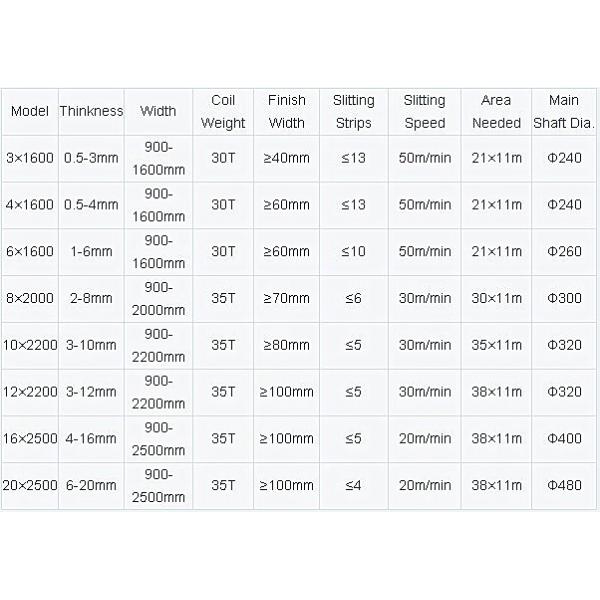Click the Model column header
600x600 pixels.
[30, 112]
